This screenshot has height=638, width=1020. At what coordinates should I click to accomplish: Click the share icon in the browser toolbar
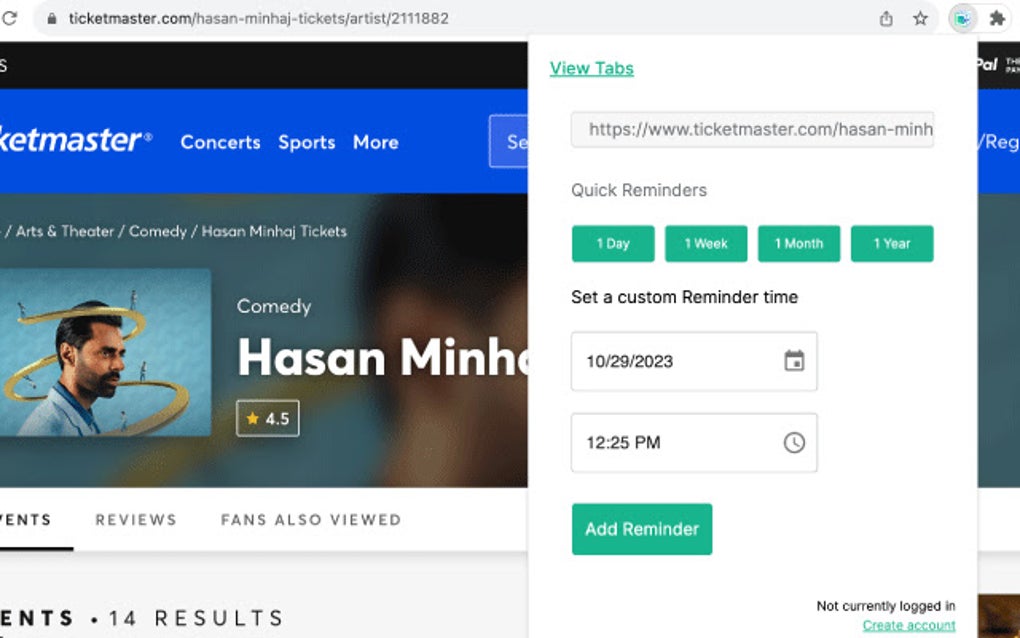point(885,17)
